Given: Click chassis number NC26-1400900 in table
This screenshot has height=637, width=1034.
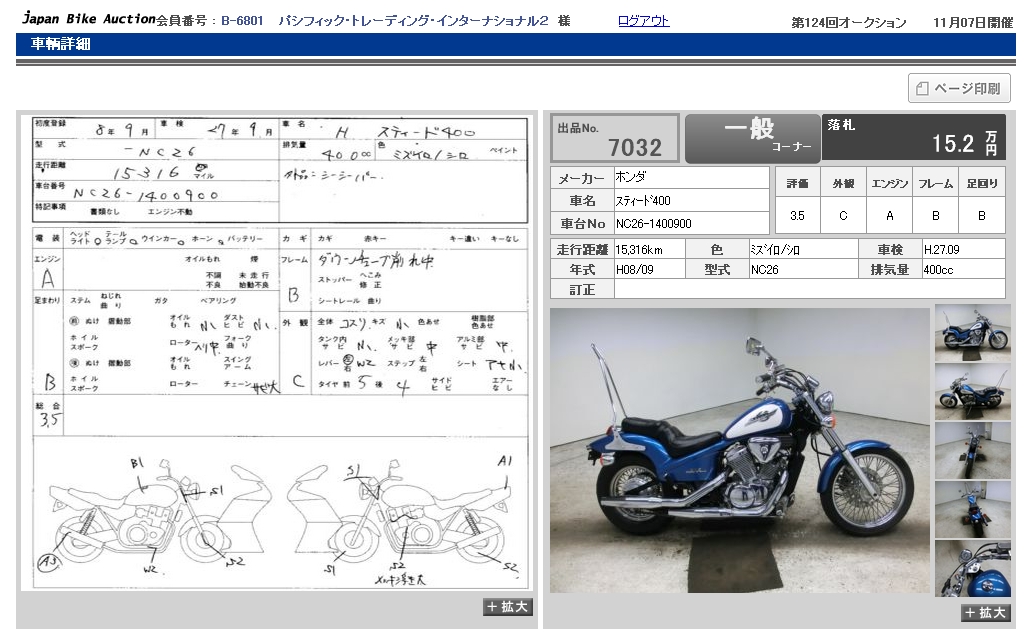Looking at the screenshot, I should point(691,224).
